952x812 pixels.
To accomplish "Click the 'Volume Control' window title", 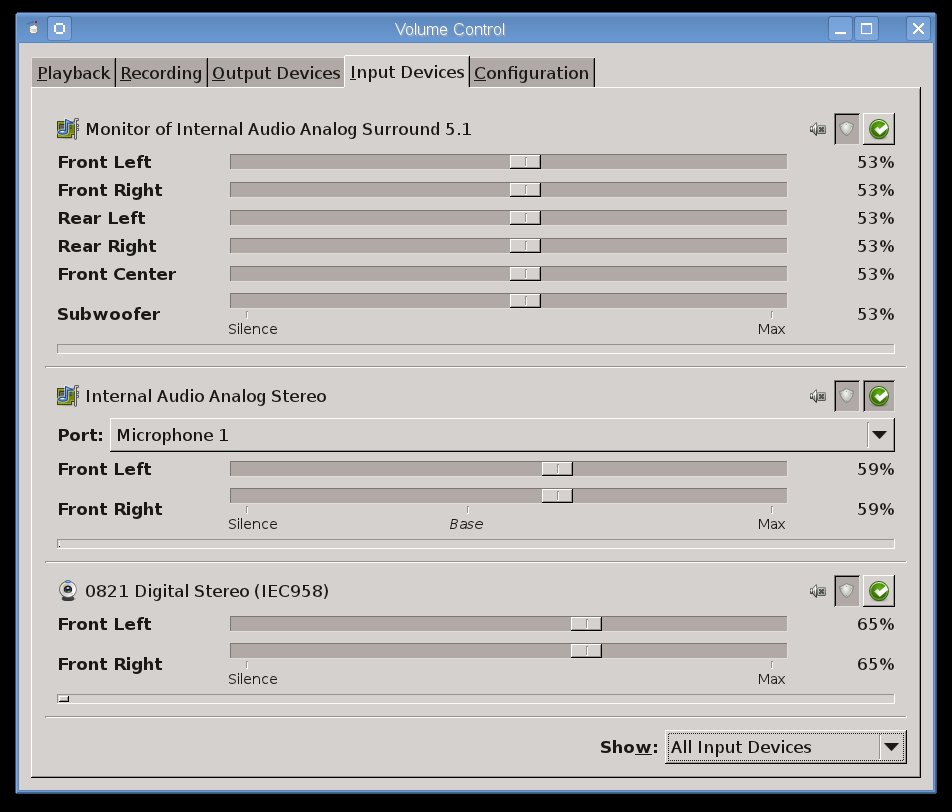I will click(x=450, y=29).
